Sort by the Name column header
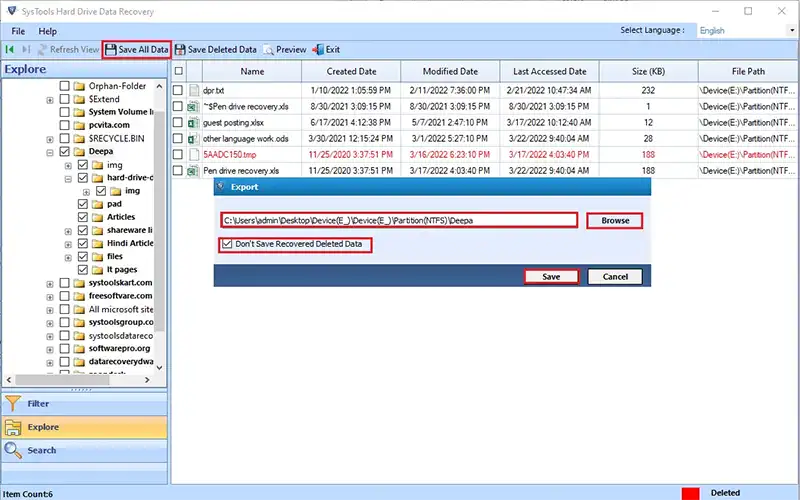 coord(252,71)
